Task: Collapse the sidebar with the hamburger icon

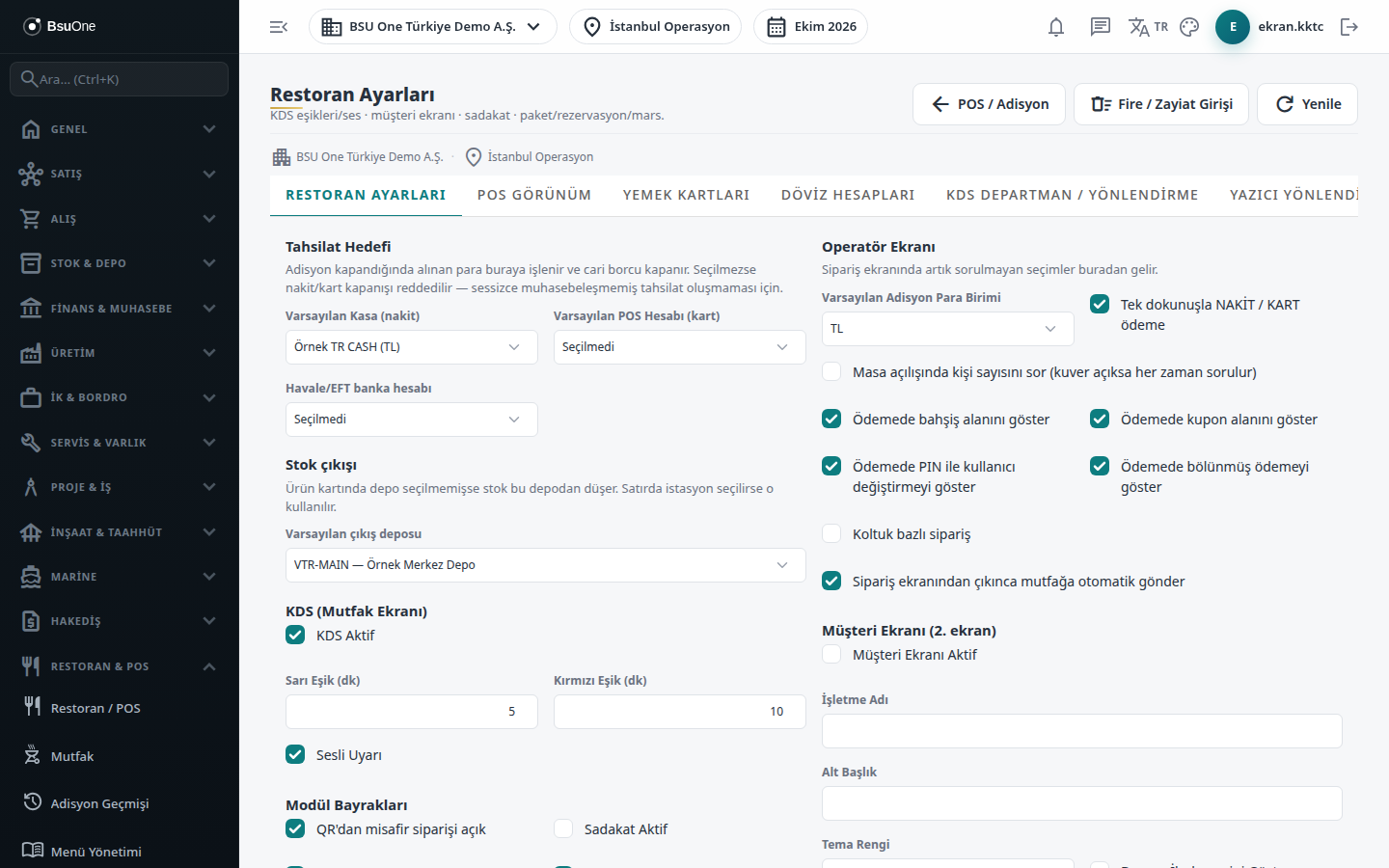Action: click(279, 27)
